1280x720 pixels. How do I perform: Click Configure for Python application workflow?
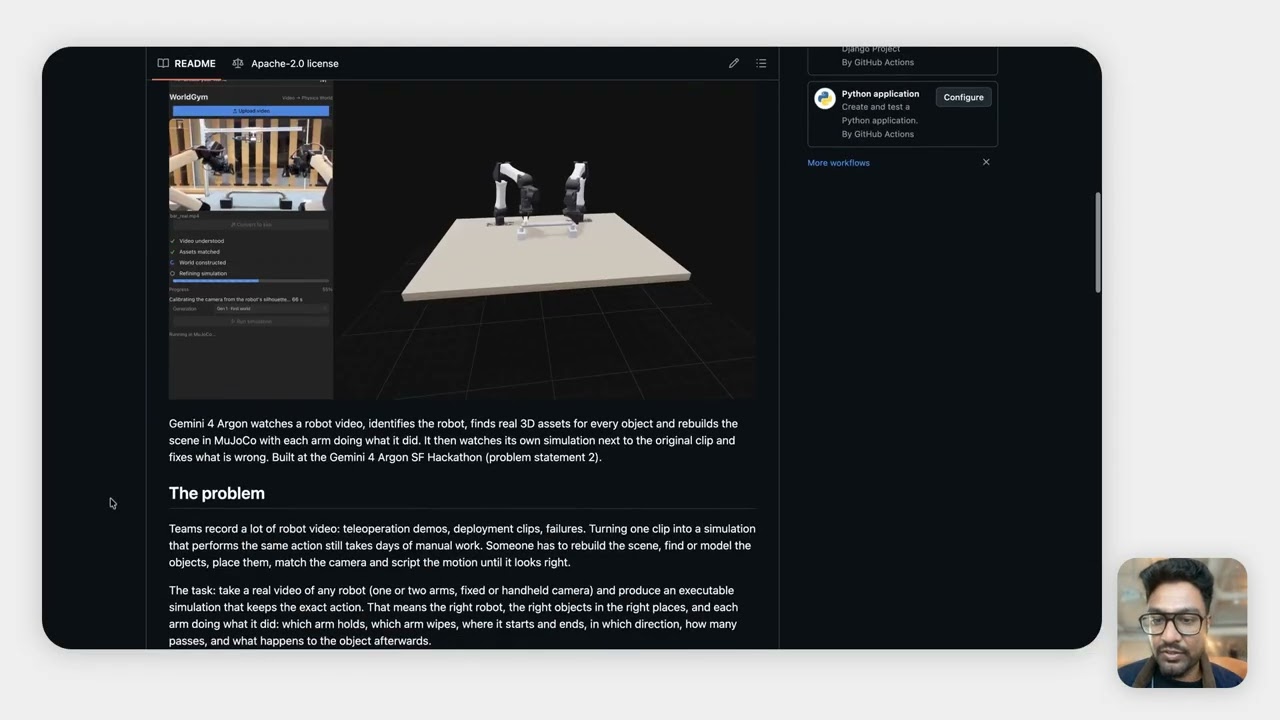tap(963, 97)
